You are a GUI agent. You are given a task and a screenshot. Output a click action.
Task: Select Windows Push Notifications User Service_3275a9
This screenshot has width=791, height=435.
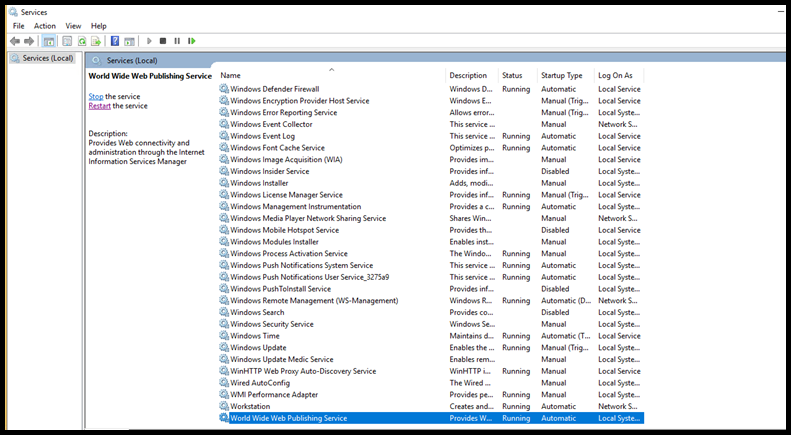click(431, 277)
